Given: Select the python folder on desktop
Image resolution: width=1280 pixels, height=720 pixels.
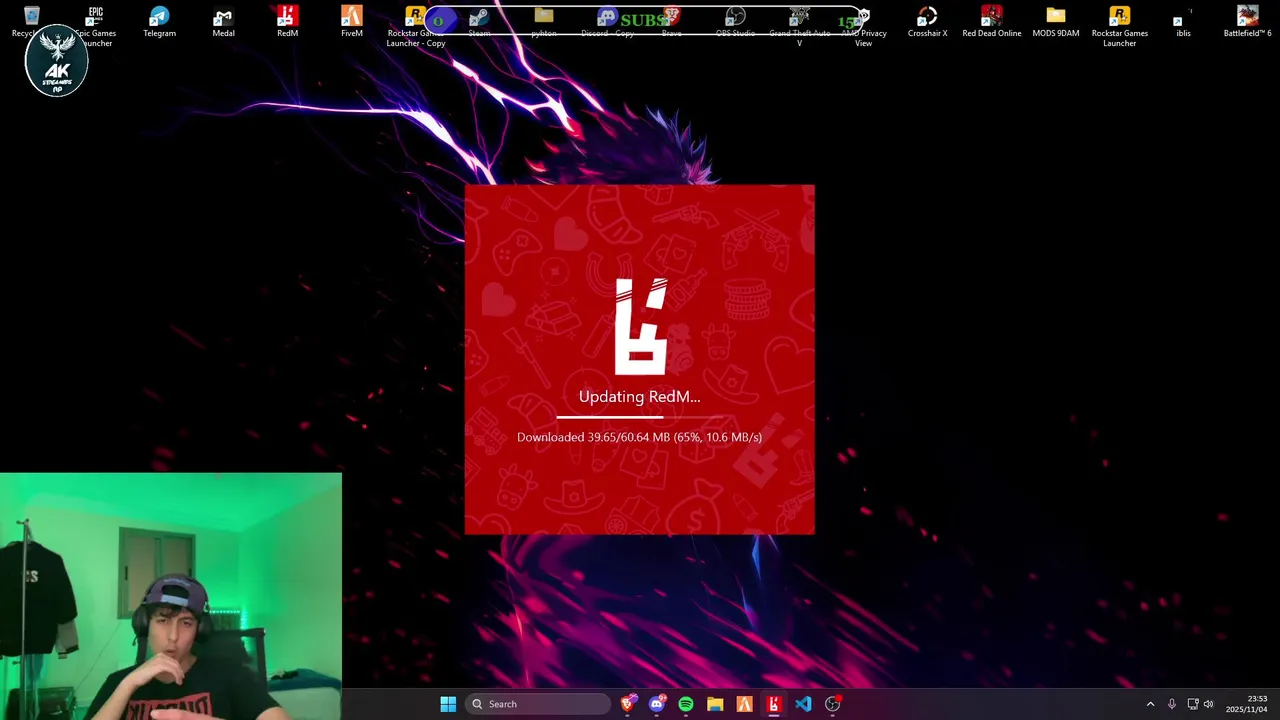Looking at the screenshot, I should (543, 22).
